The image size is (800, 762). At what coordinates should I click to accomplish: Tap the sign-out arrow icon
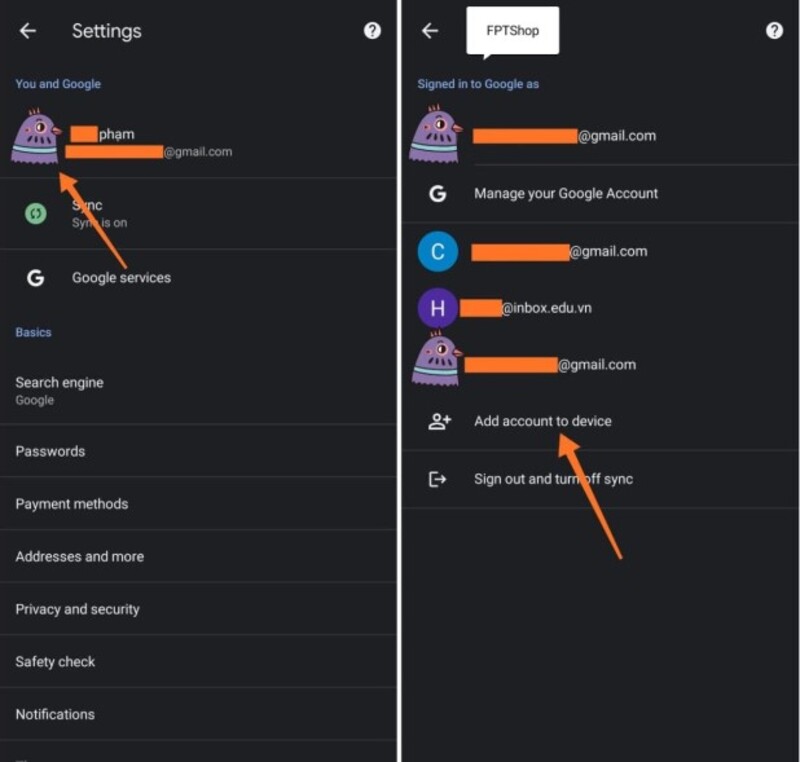(x=437, y=479)
